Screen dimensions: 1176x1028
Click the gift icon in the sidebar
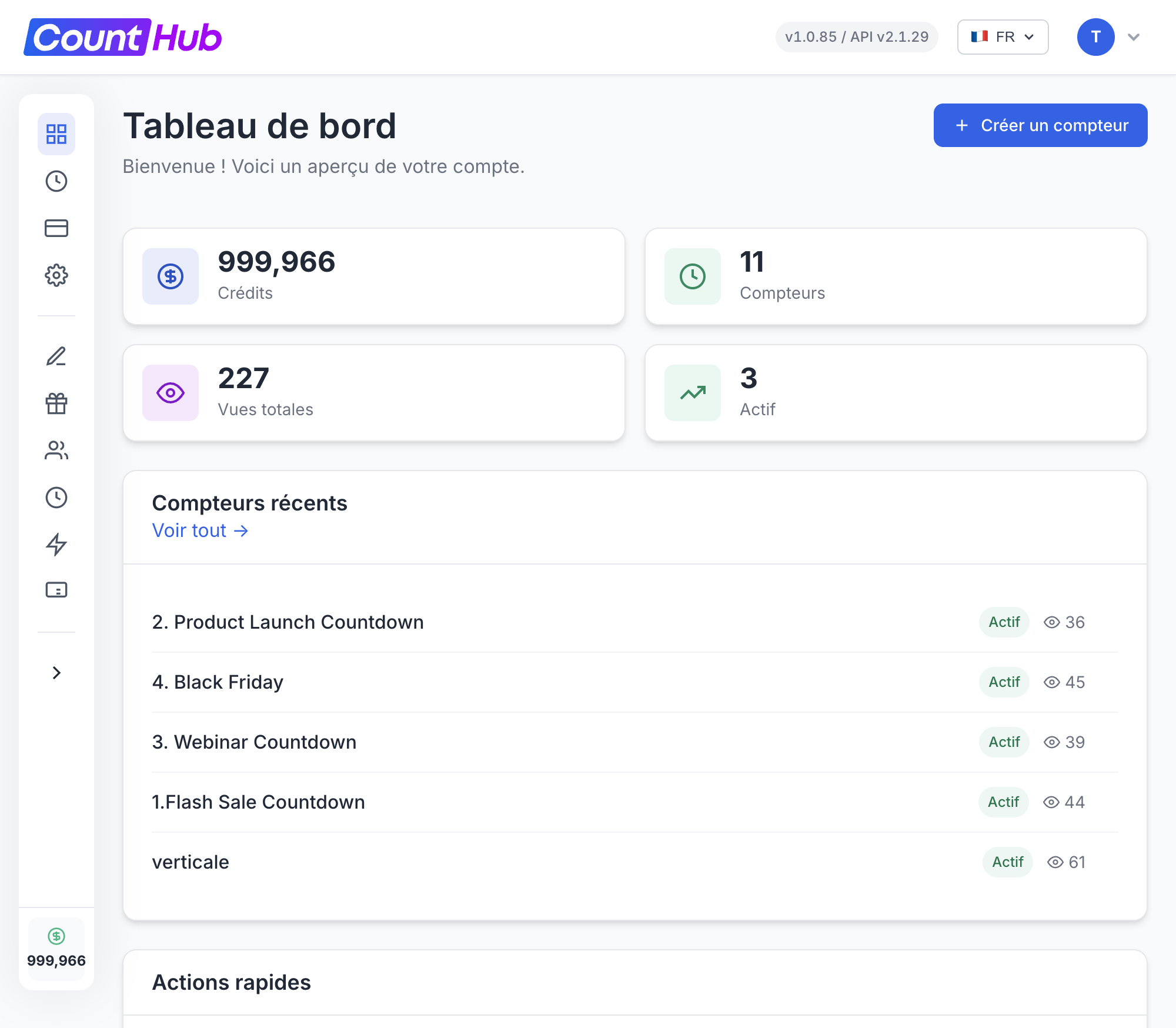56,403
